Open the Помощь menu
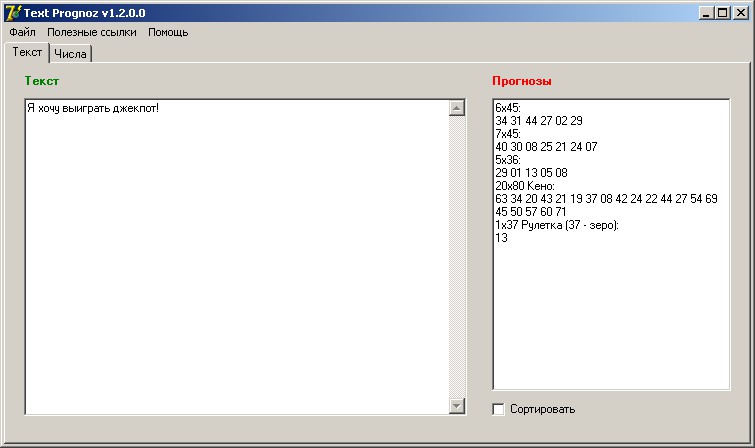The image size is (755, 448). (x=168, y=32)
